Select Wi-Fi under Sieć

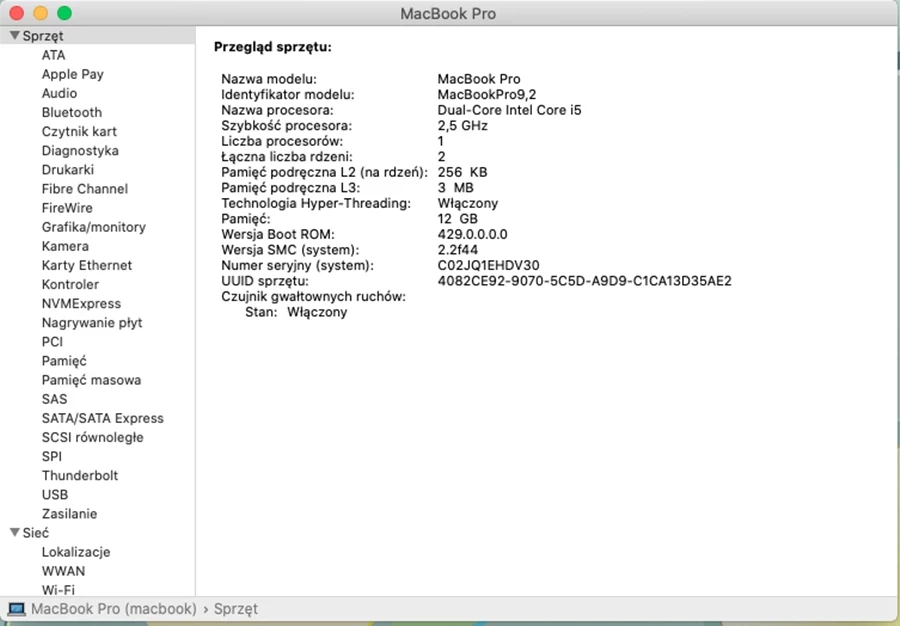(x=58, y=590)
